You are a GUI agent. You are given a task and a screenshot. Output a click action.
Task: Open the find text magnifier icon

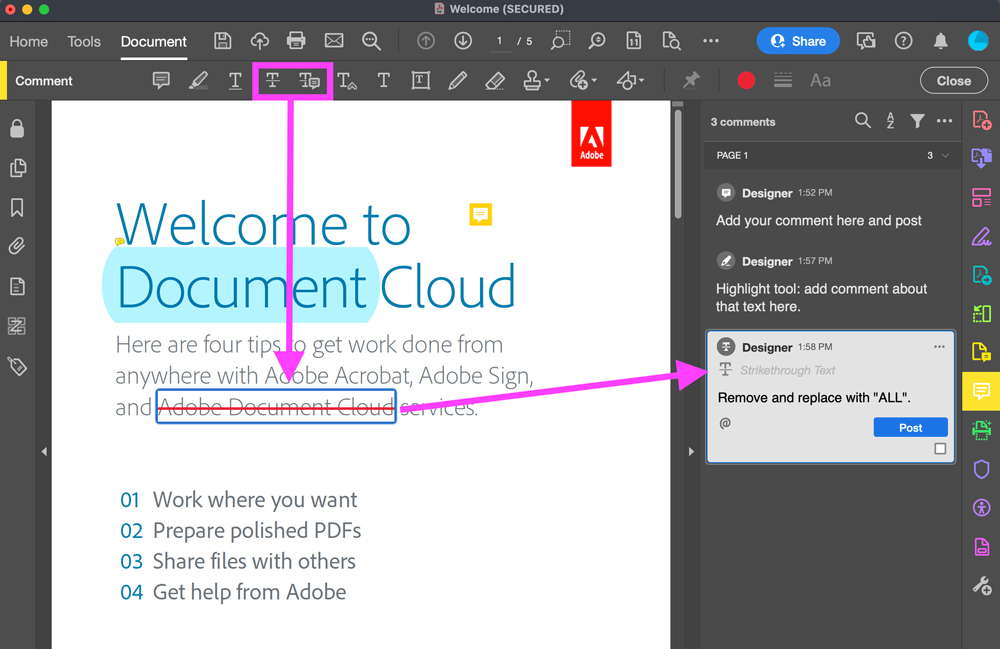[x=371, y=41]
